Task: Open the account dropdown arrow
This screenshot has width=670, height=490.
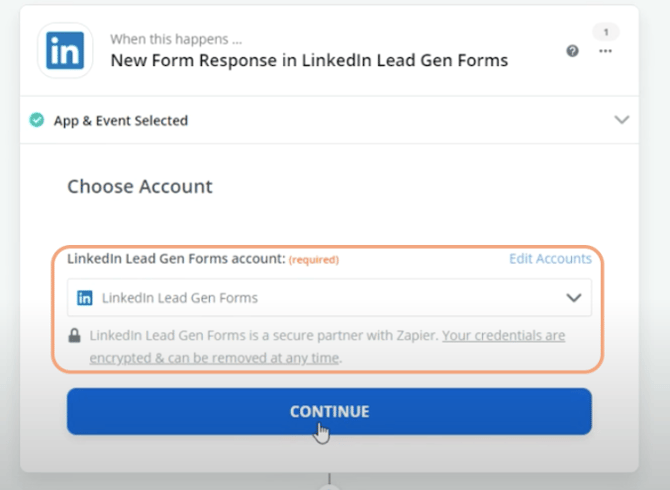Action: (573, 297)
